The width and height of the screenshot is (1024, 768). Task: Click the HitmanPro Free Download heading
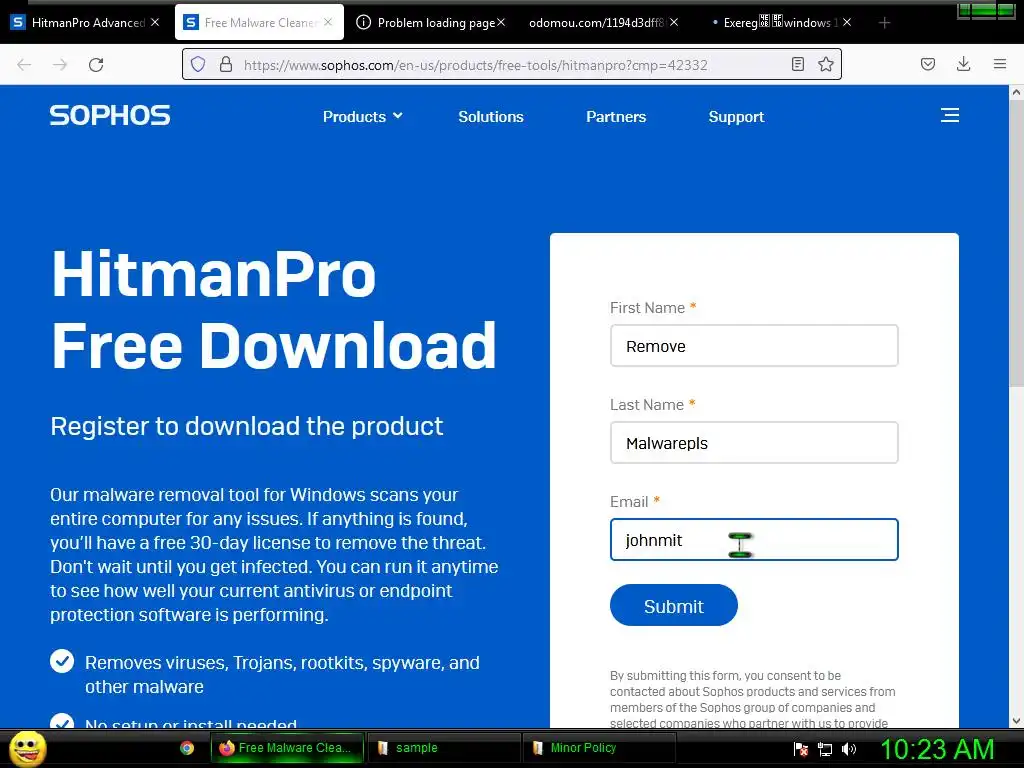click(x=274, y=310)
